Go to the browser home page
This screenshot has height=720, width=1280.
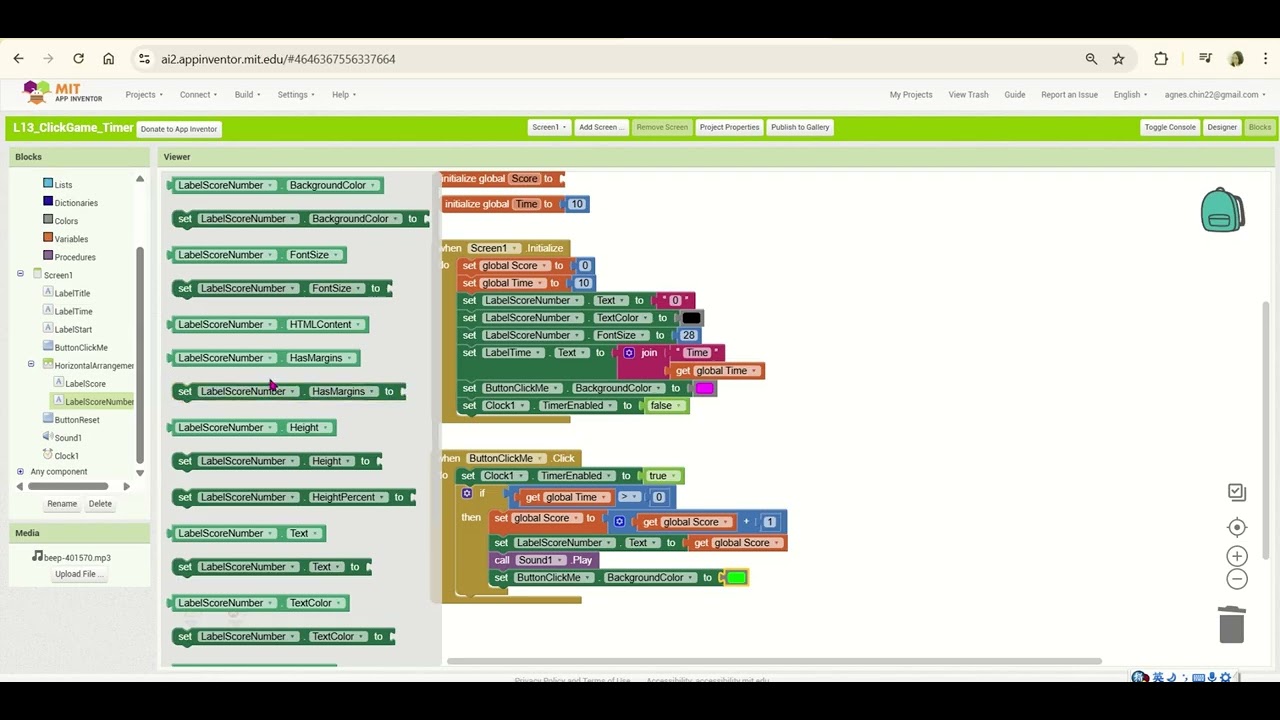pos(108,59)
